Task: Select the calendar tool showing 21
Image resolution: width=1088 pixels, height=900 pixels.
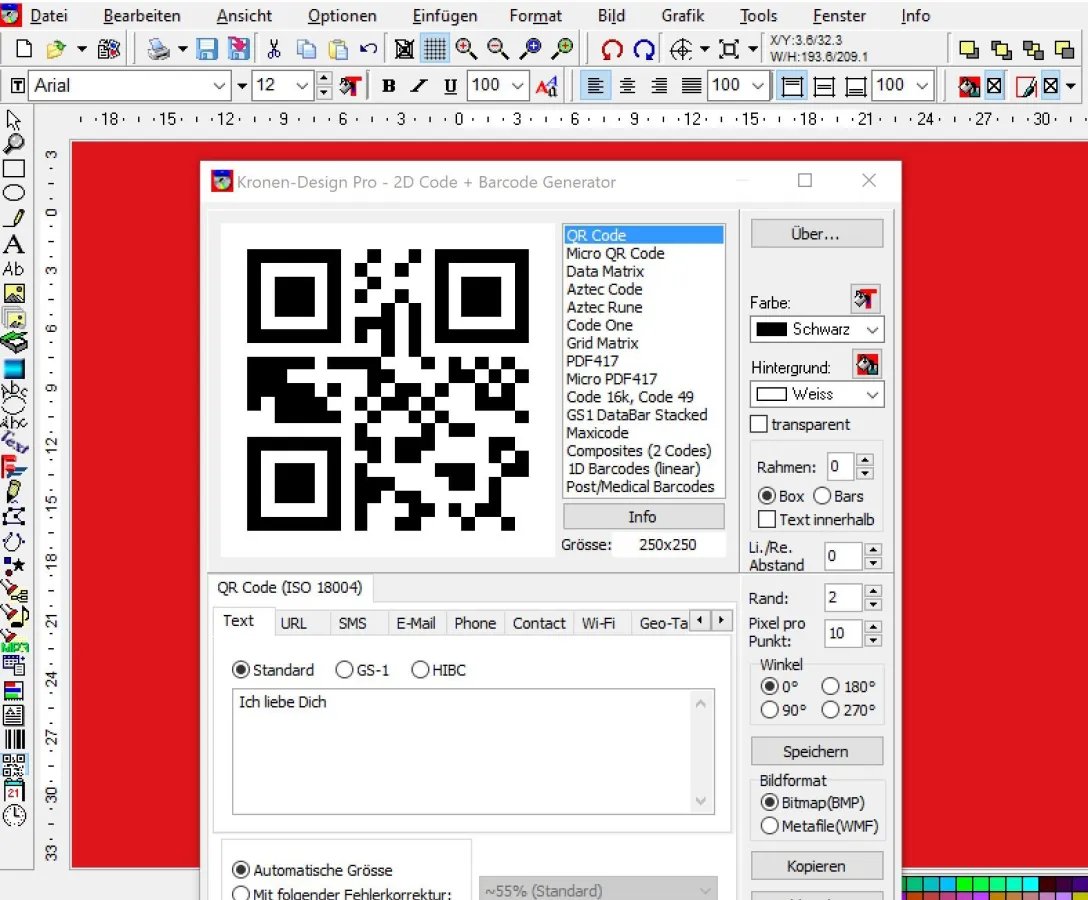Action: [x=14, y=790]
